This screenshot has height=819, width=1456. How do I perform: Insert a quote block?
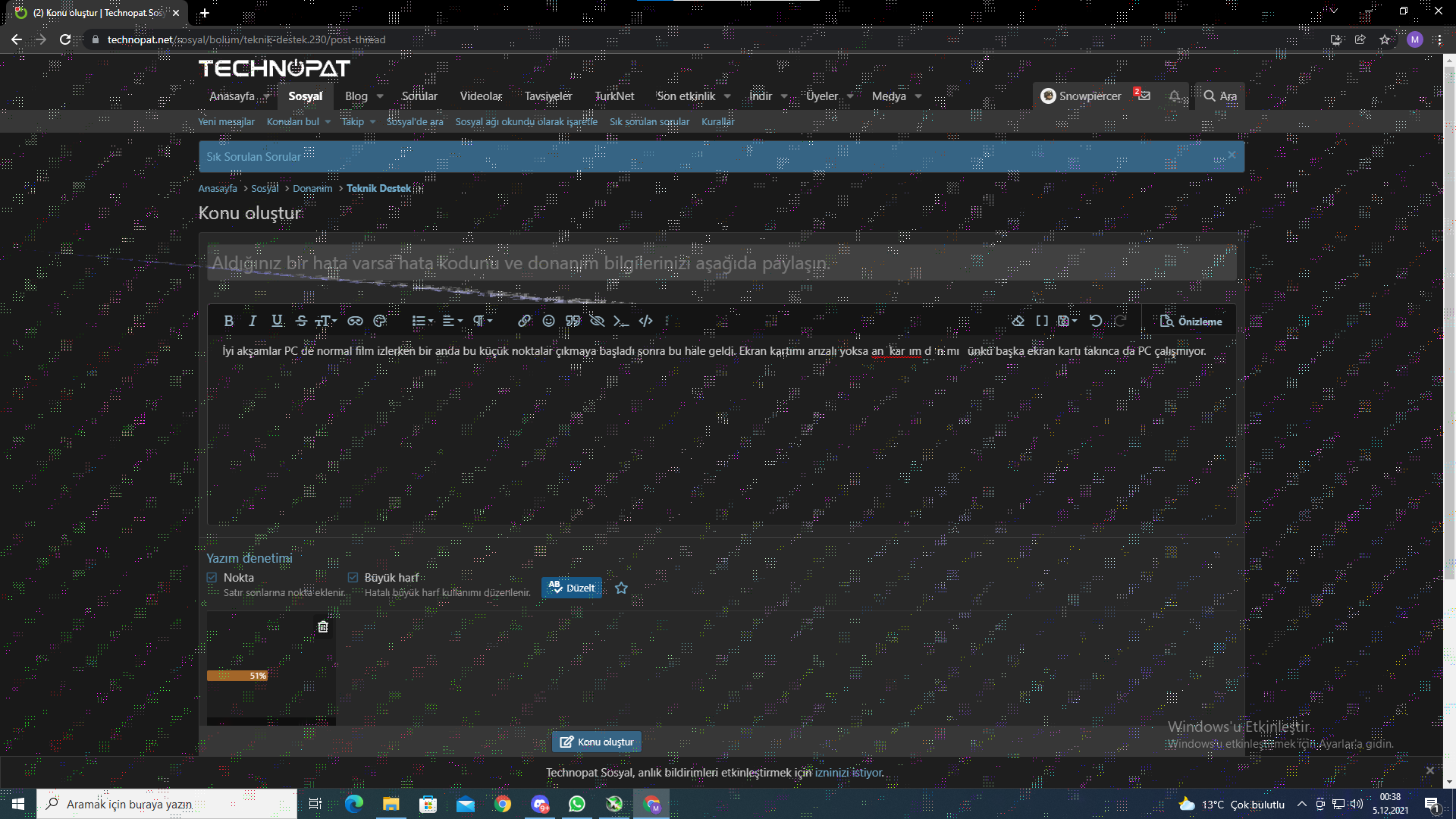click(573, 321)
